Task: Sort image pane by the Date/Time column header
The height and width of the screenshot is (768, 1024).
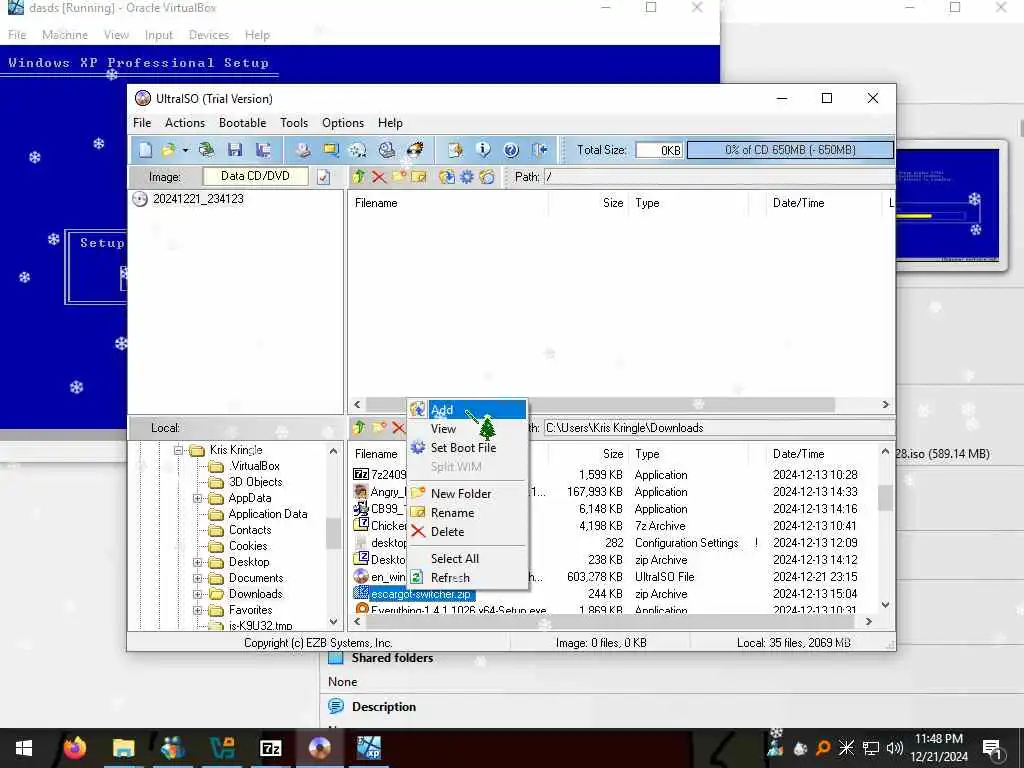Action: tap(798, 203)
